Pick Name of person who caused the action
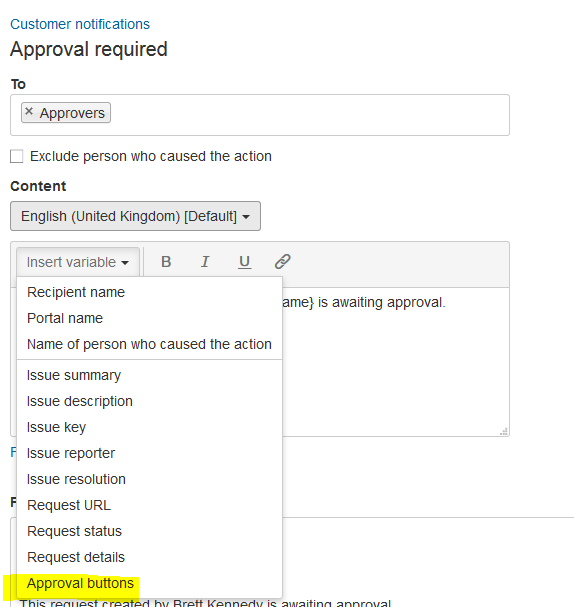 tap(149, 344)
